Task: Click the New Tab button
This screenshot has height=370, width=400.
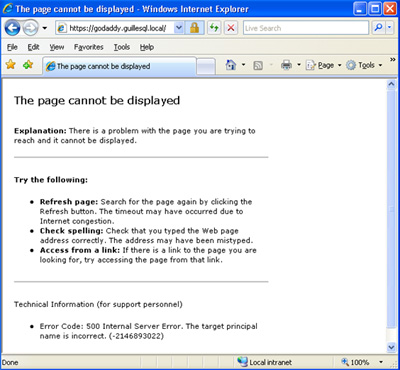Action: [x=206, y=67]
